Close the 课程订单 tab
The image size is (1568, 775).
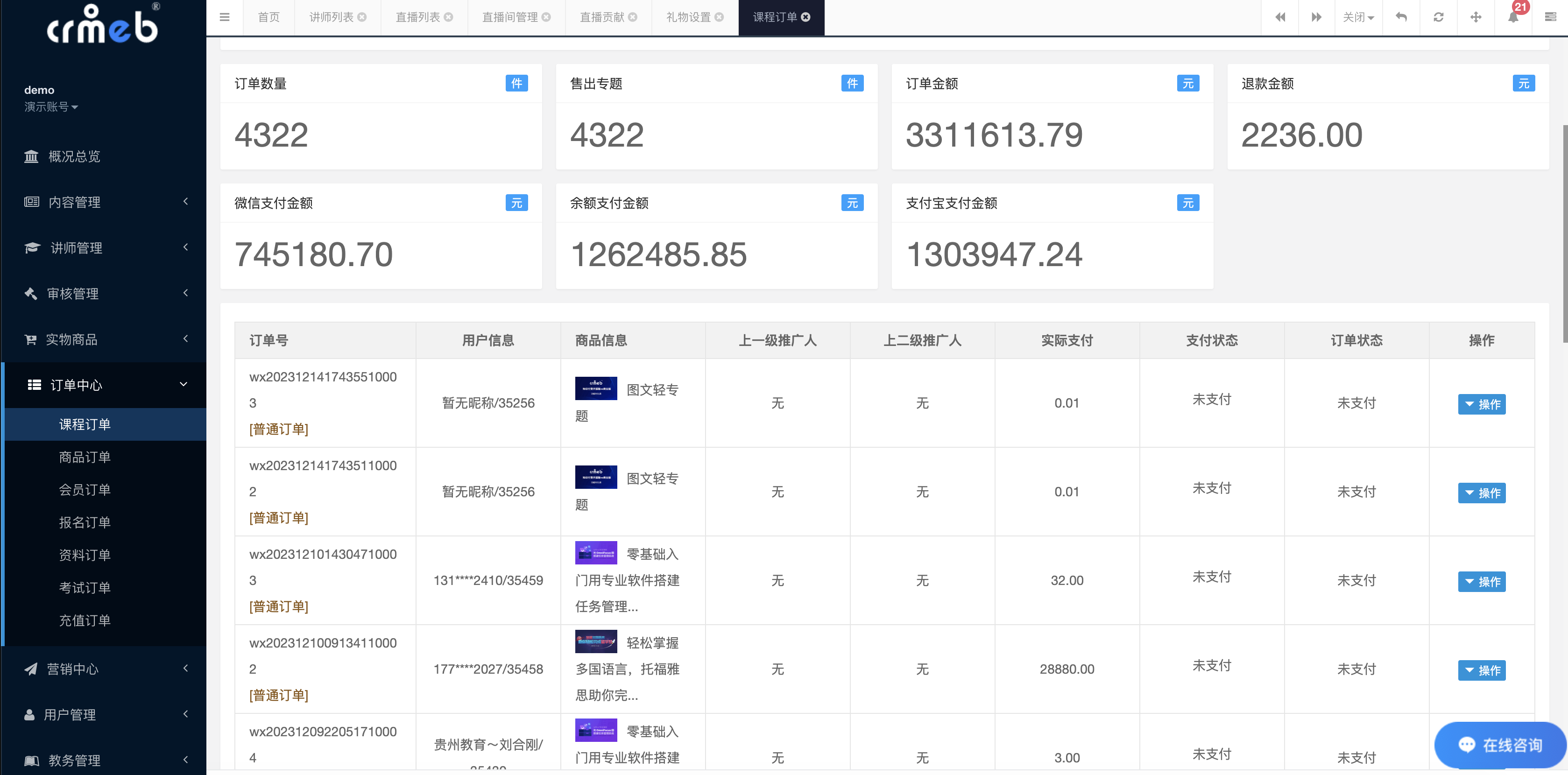pos(806,17)
